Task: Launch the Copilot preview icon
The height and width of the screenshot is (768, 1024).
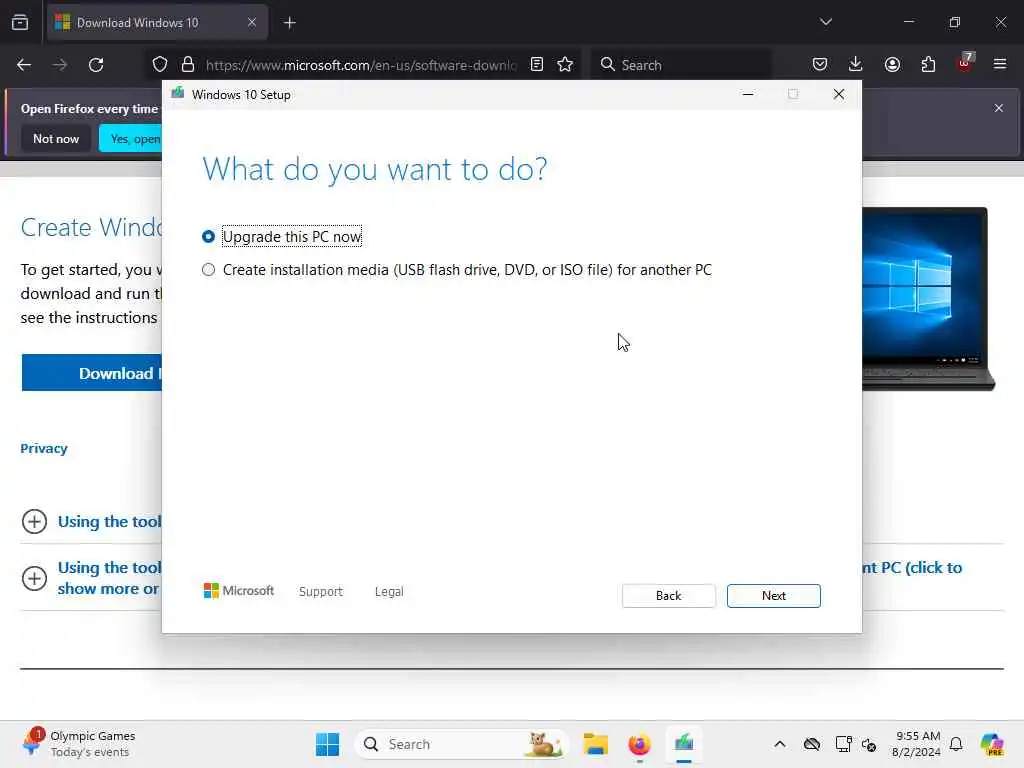Action: pos(991,744)
